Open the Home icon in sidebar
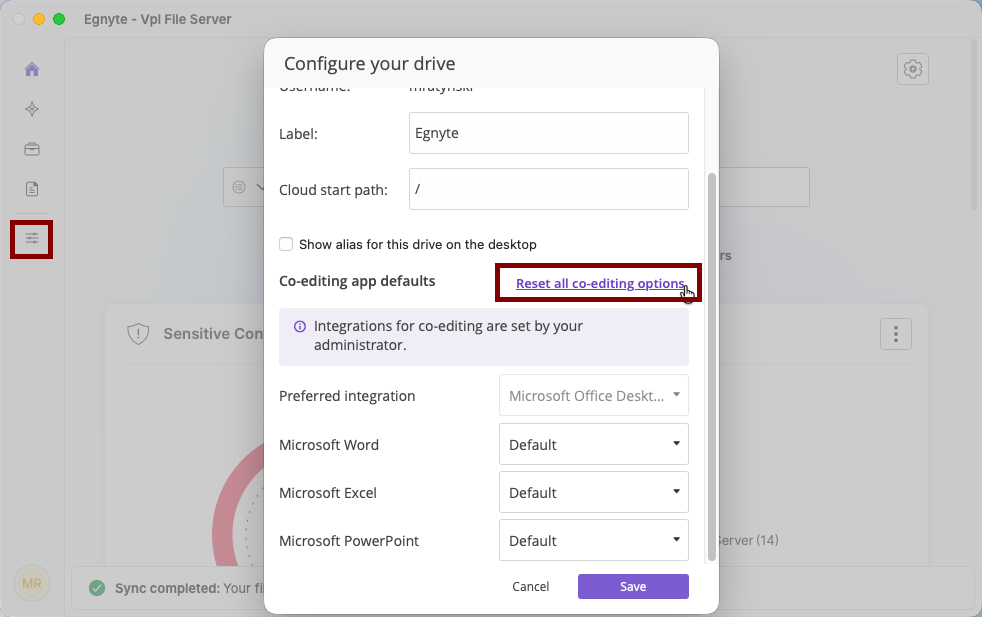This screenshot has width=982, height=617. (32, 69)
